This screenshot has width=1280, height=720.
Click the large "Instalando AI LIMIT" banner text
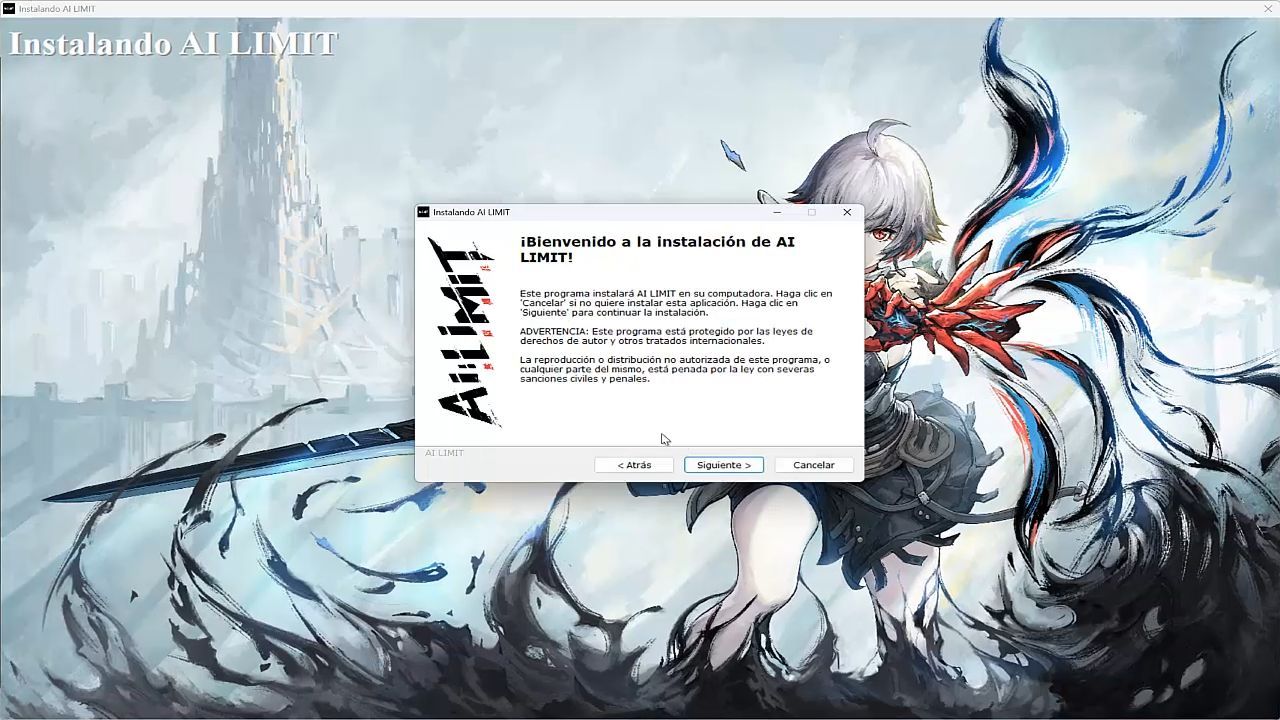click(x=173, y=44)
